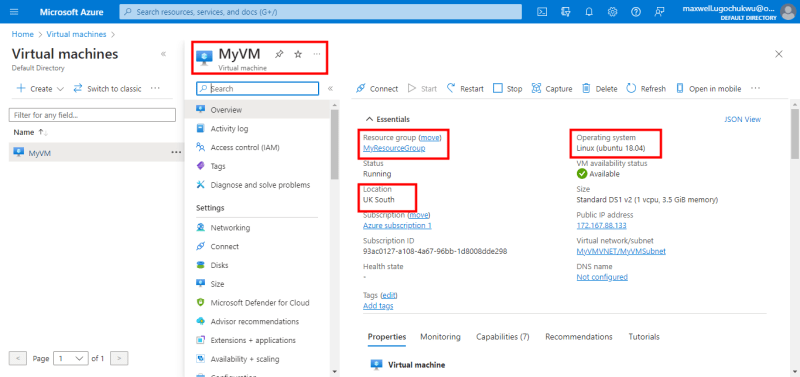Click Switch to classic

tap(107, 89)
